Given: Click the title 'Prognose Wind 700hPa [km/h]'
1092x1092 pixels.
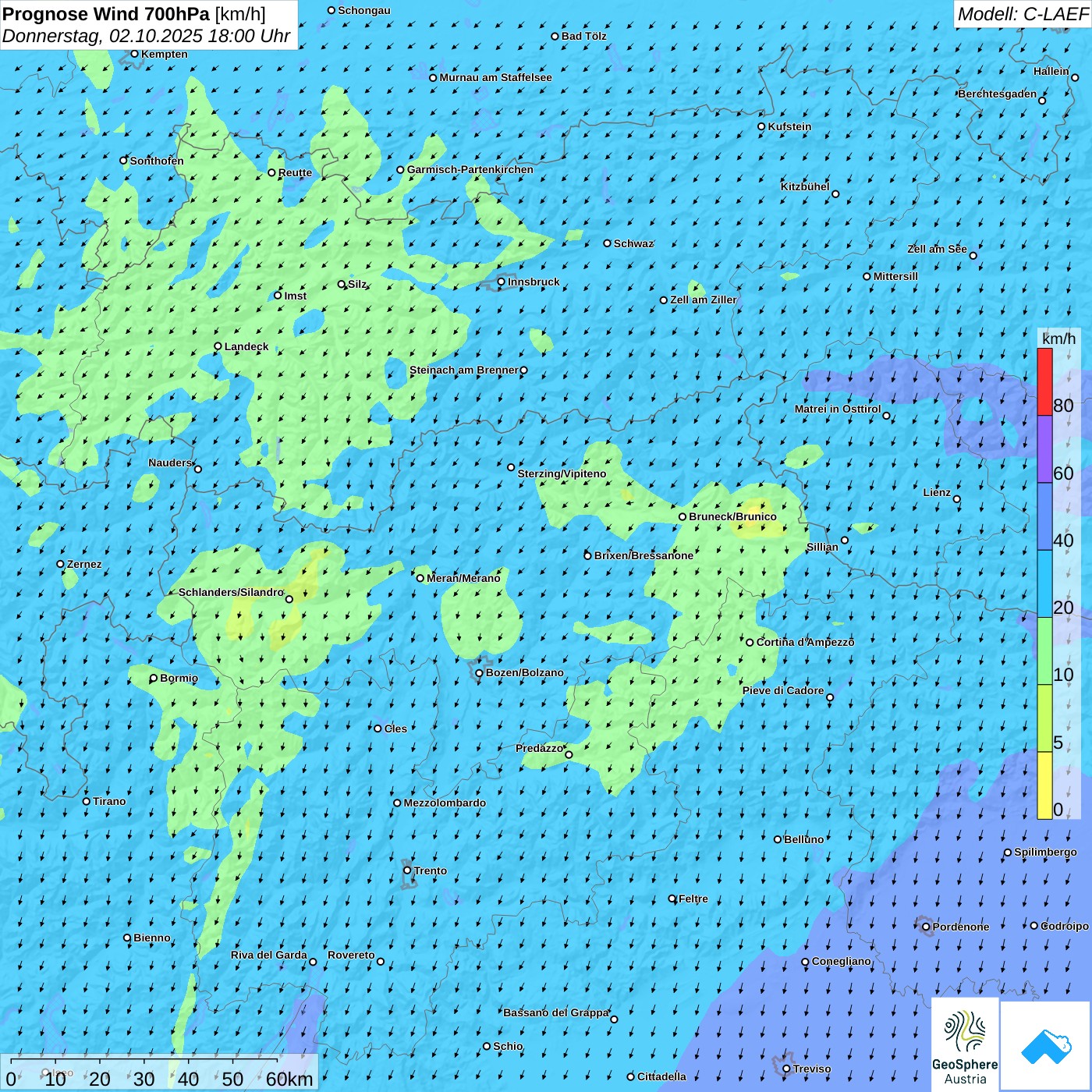Looking at the screenshot, I should [x=133, y=13].
